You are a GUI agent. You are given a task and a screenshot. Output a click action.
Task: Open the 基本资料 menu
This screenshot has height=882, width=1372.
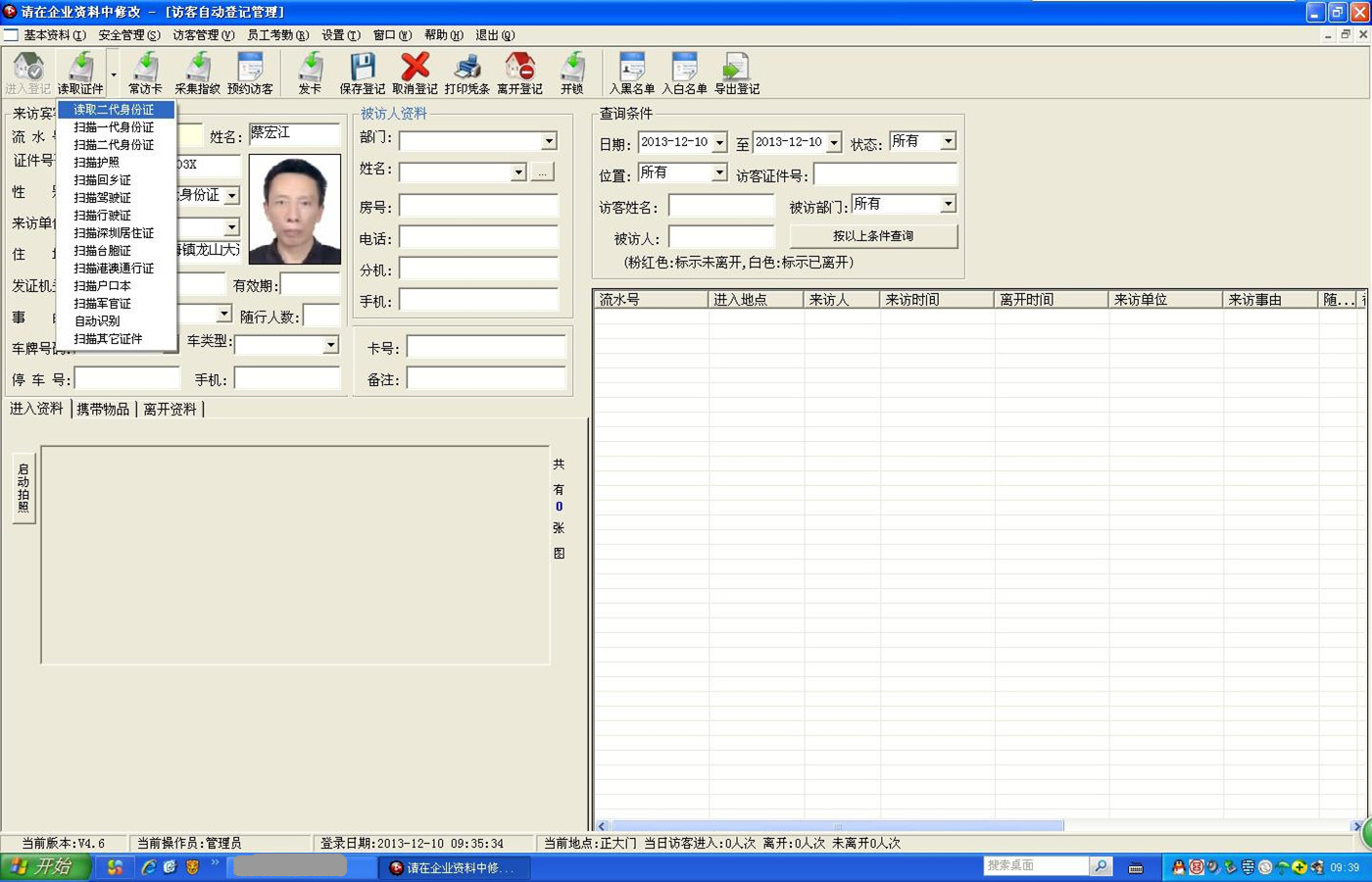coord(55,35)
